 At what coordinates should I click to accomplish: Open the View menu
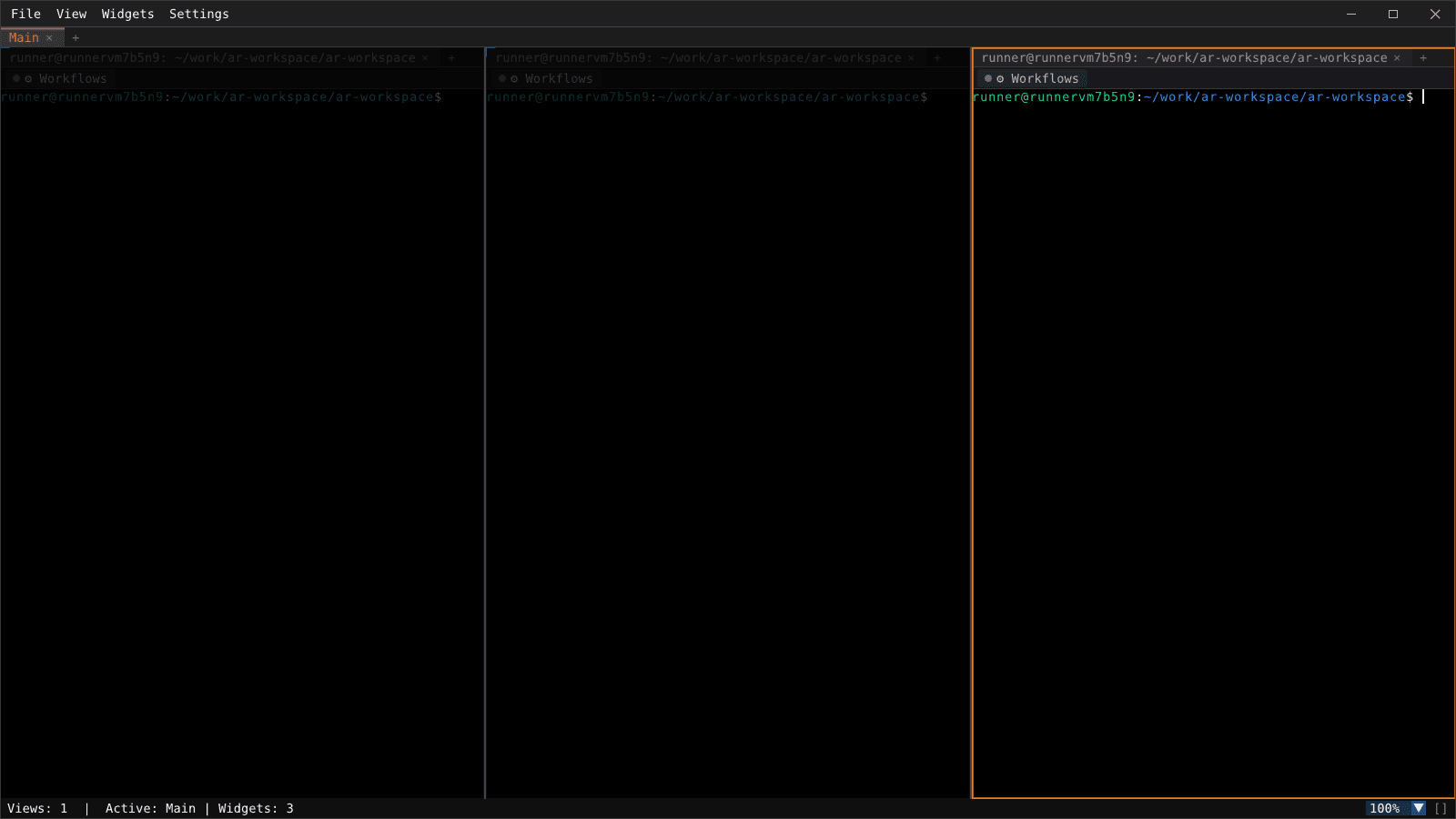coord(71,14)
